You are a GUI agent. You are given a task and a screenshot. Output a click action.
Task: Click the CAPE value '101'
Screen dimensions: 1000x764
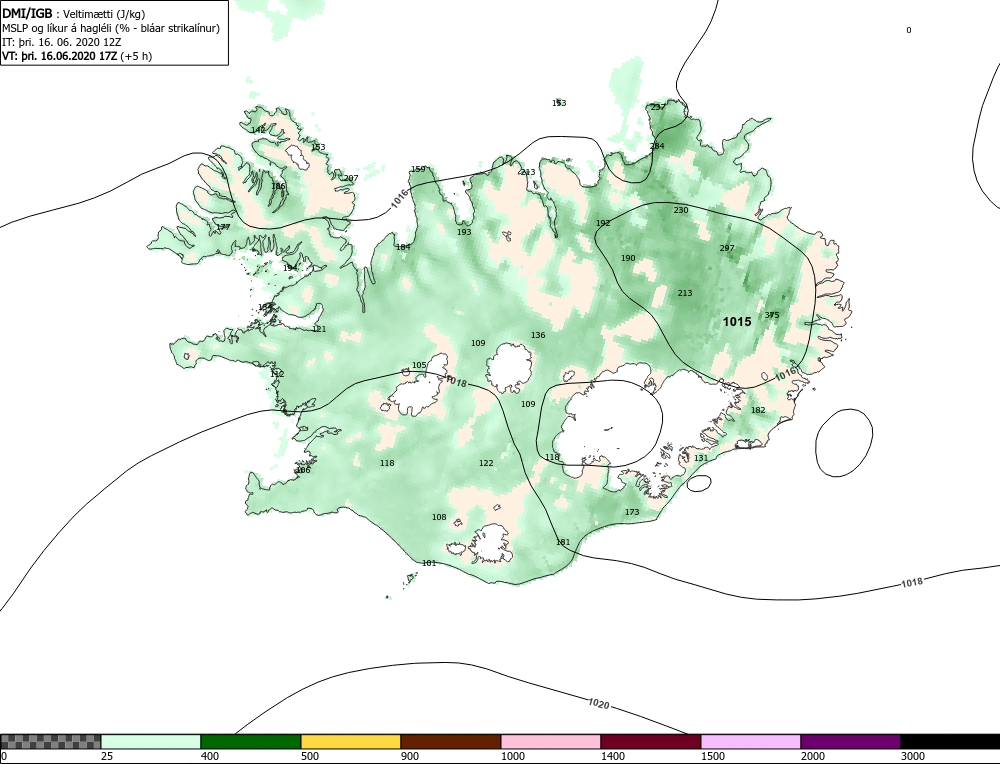(x=429, y=563)
